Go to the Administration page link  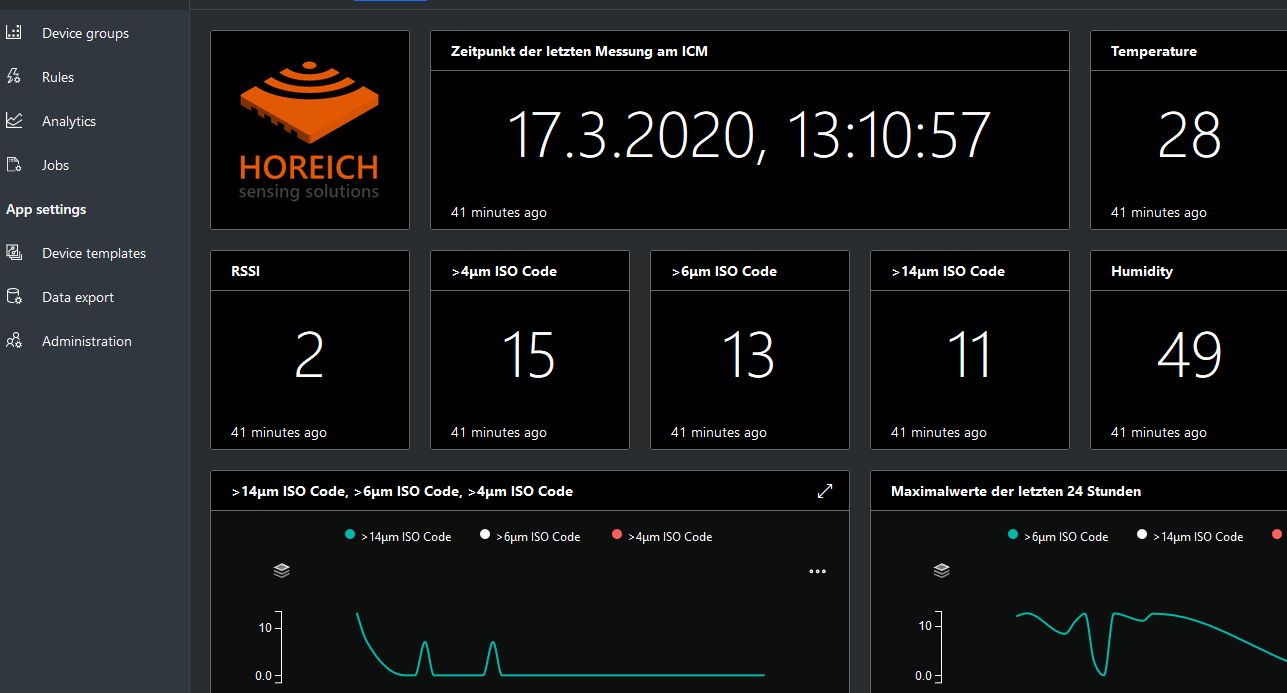(x=87, y=341)
